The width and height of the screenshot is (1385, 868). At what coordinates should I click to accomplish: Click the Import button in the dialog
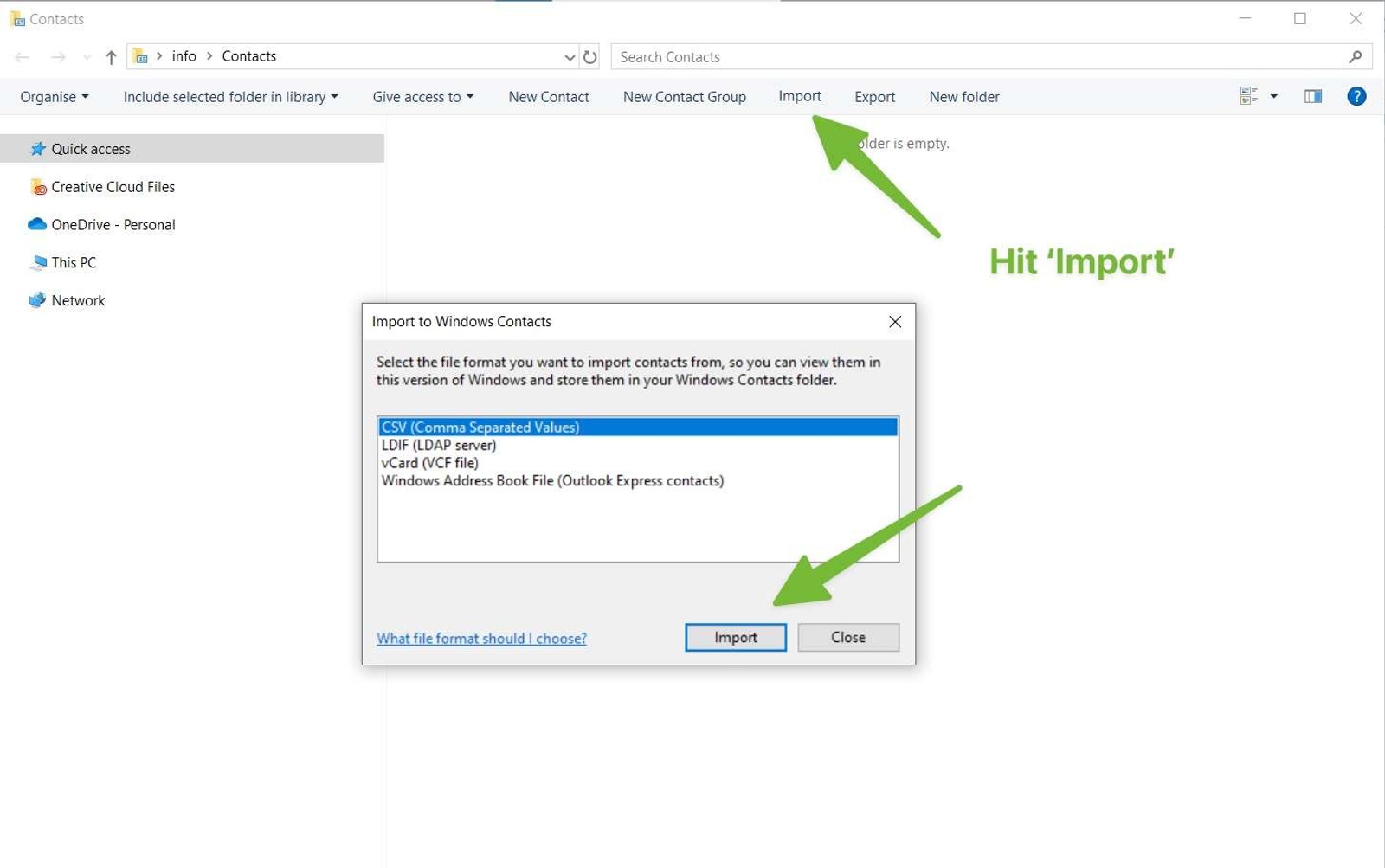click(736, 637)
